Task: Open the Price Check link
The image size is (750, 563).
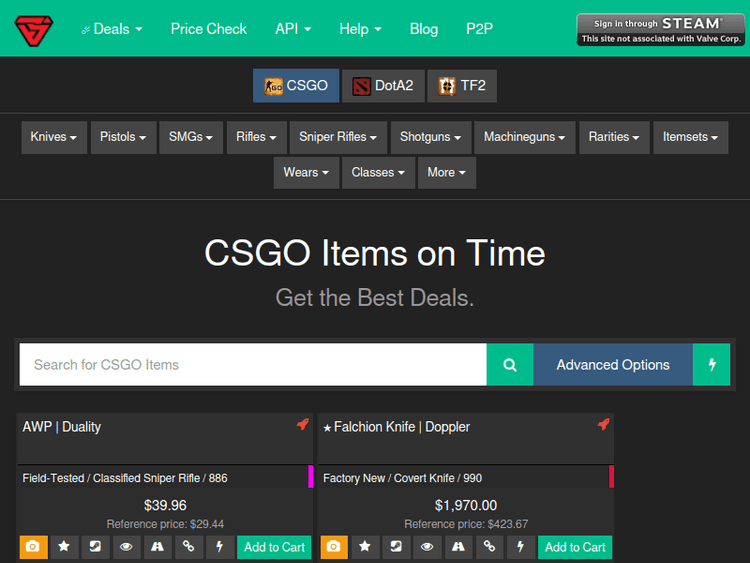Action: (x=208, y=29)
